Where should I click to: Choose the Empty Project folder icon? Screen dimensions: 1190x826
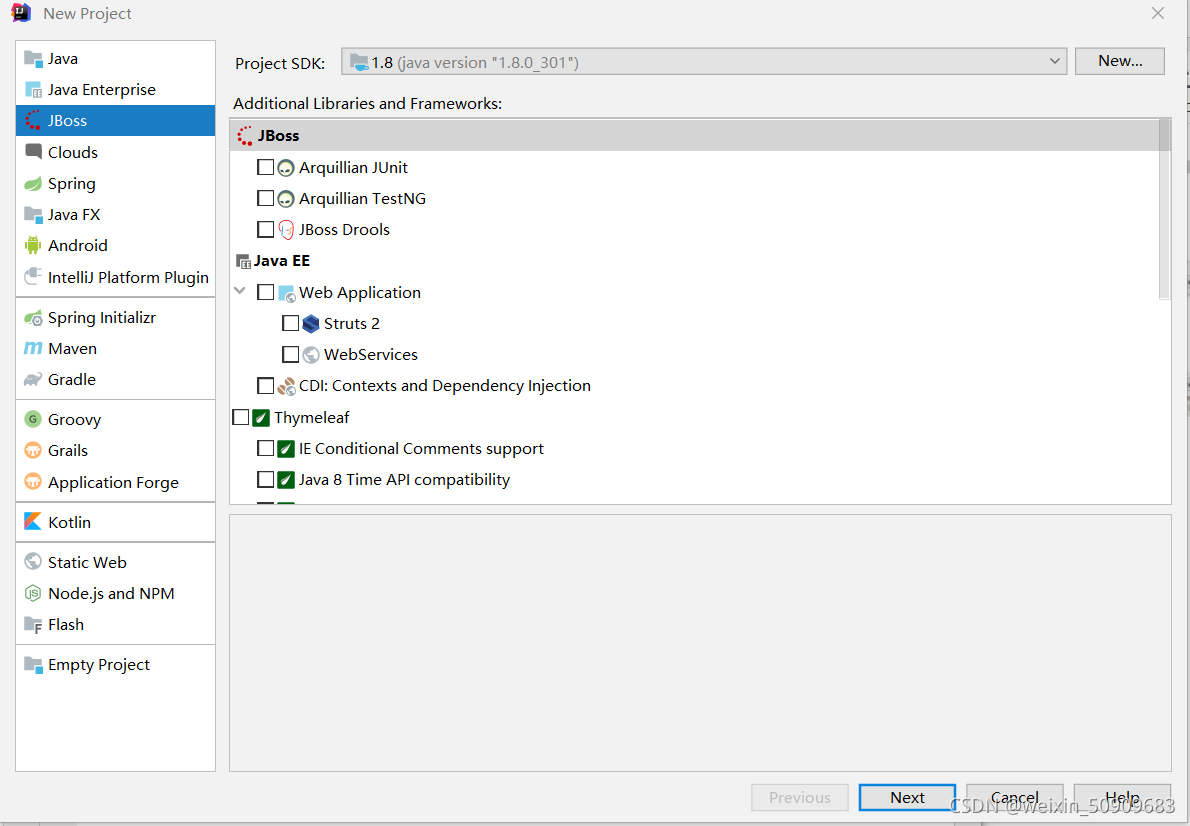click(x=33, y=665)
